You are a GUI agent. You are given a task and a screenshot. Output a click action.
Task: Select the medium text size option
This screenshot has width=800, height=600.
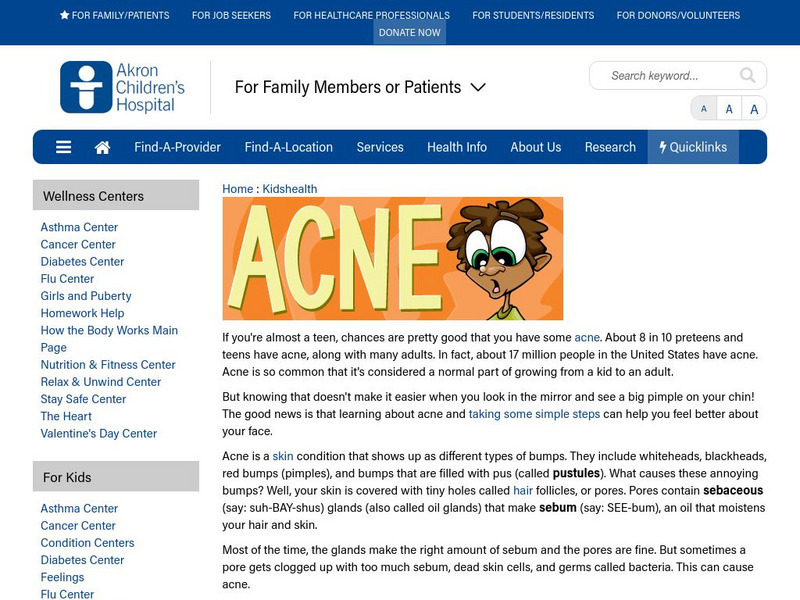point(728,108)
